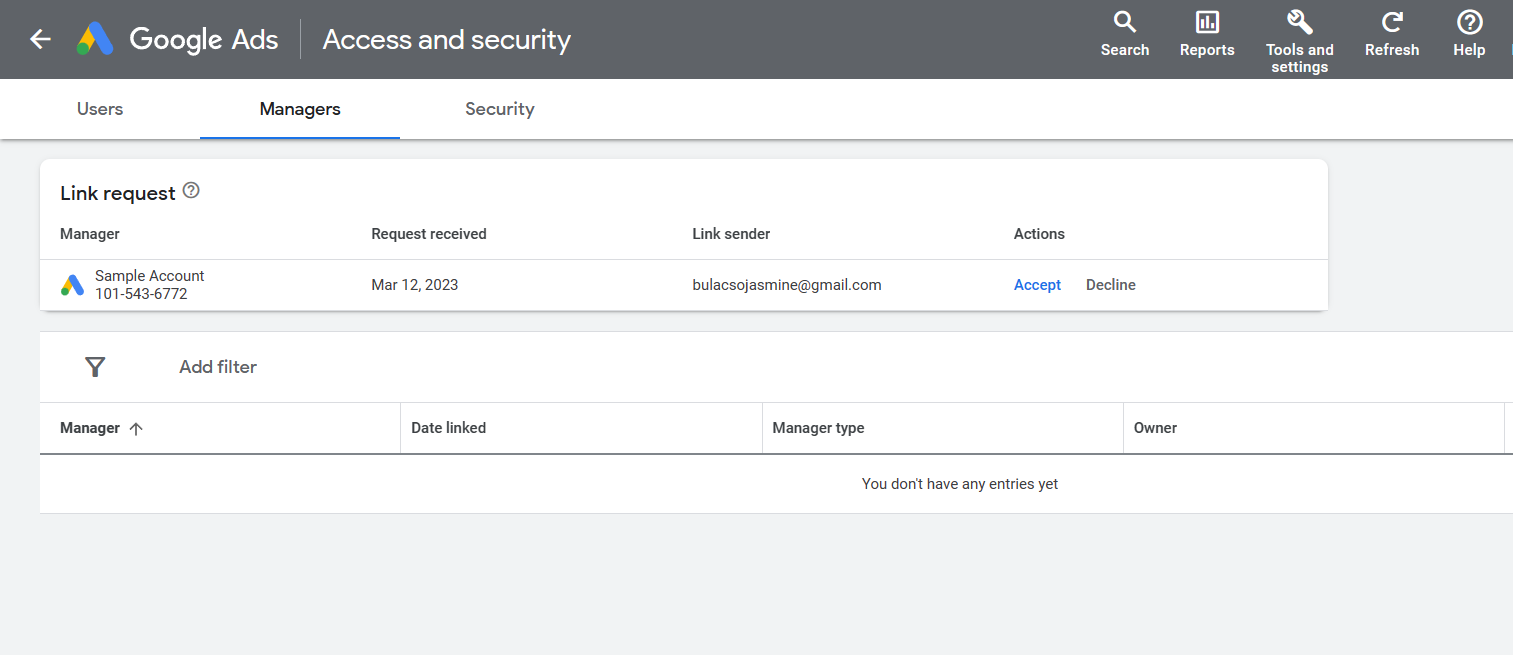This screenshot has height=655, width=1513.
Task: Show Link request help tooltip icon
Action: tap(191, 191)
